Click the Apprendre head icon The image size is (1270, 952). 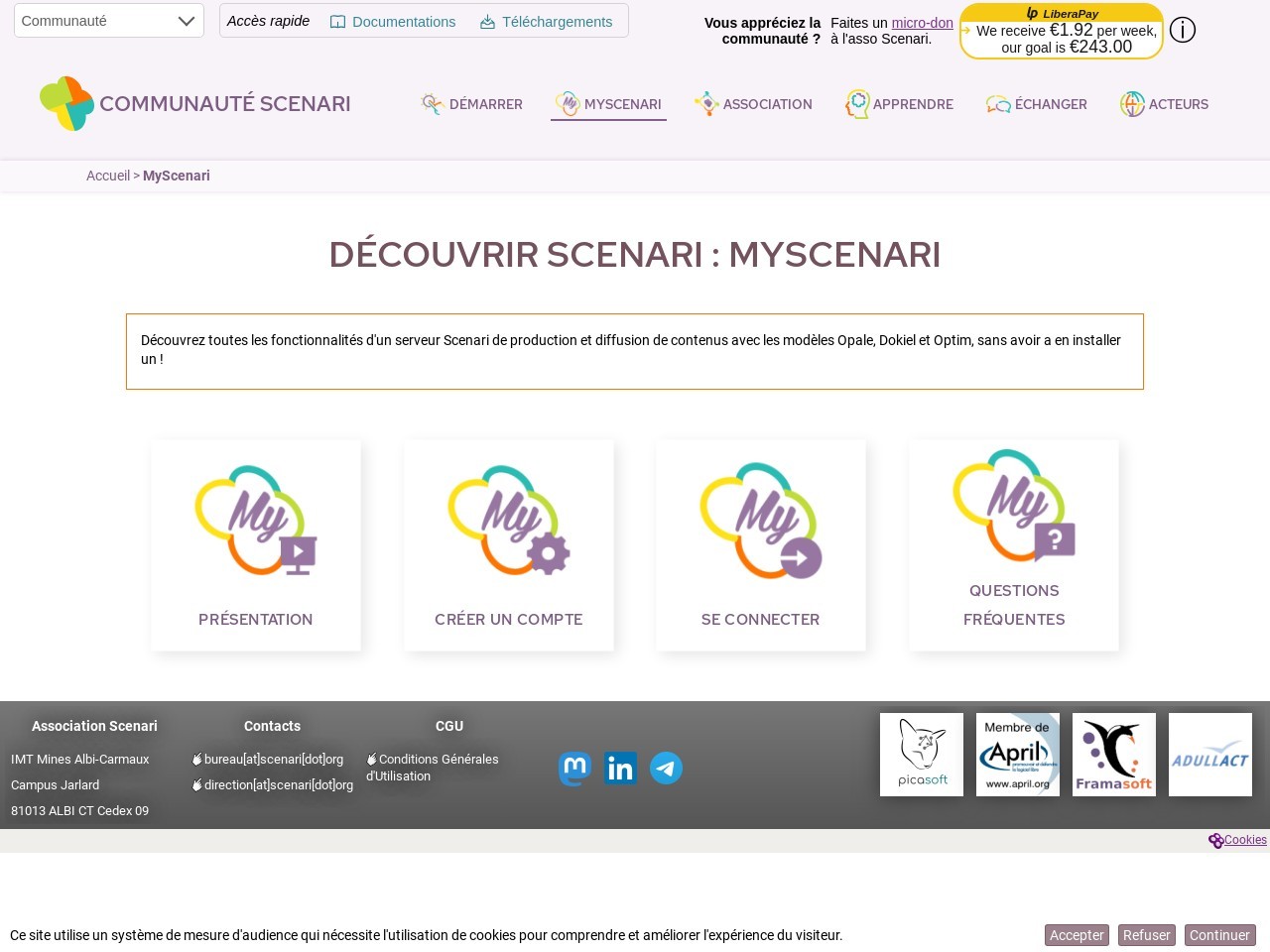pos(857,104)
